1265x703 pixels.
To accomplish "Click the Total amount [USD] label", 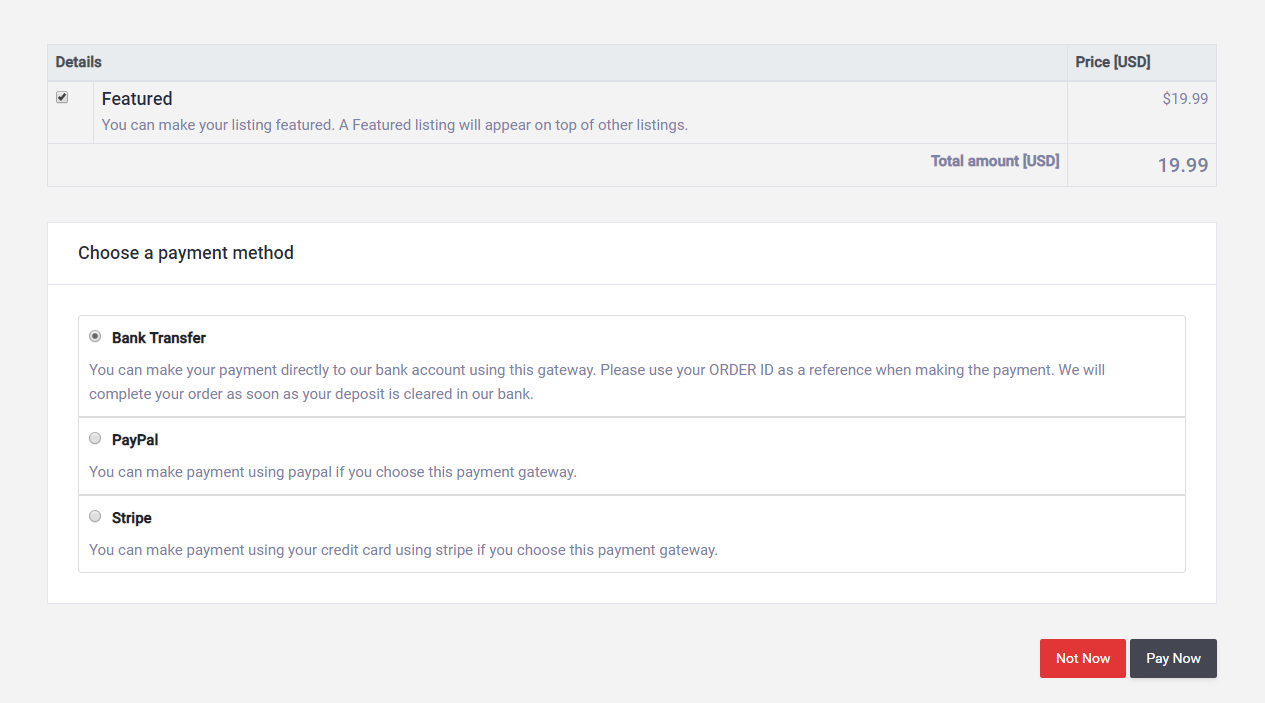I will click(995, 161).
